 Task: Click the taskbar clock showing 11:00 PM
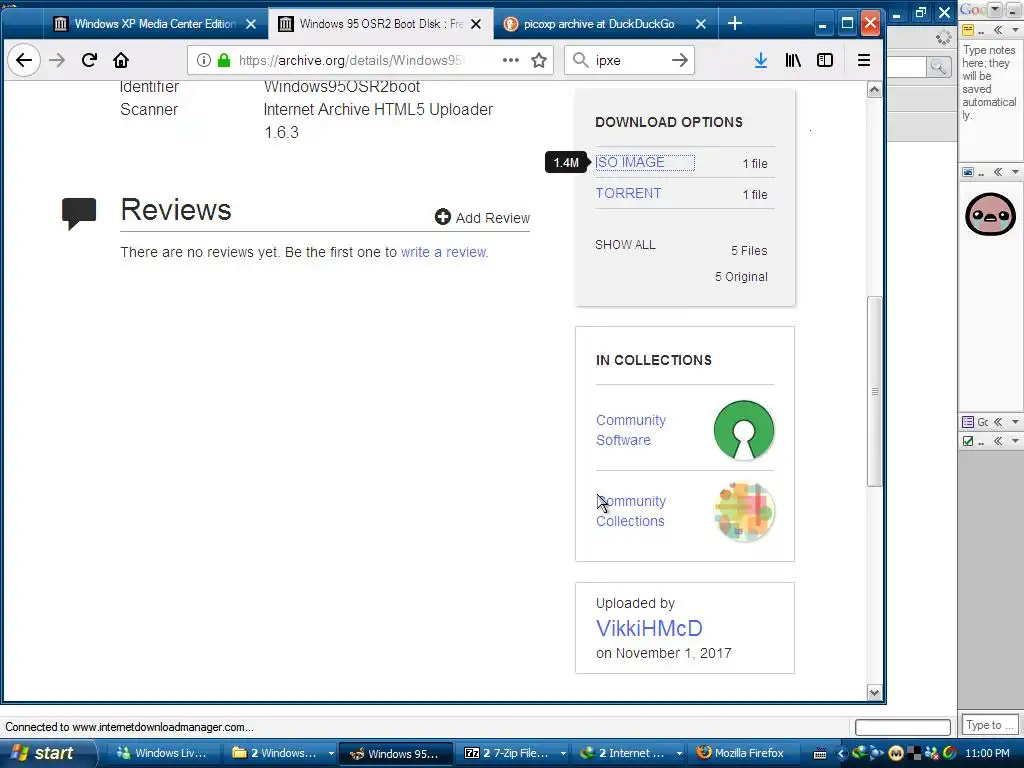(x=987, y=753)
